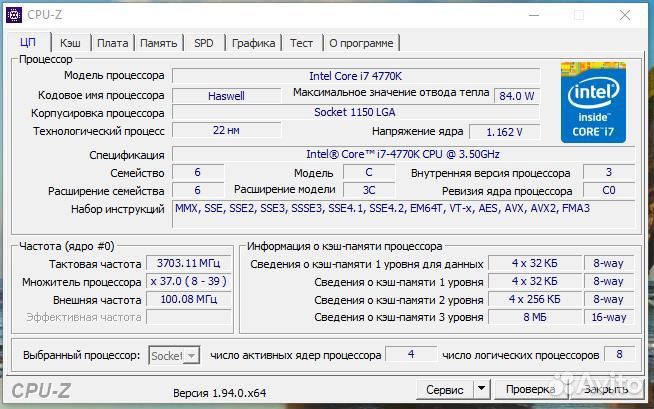Click the specification field i7-4770K CPU @ 3.50GHz

pos(403,154)
